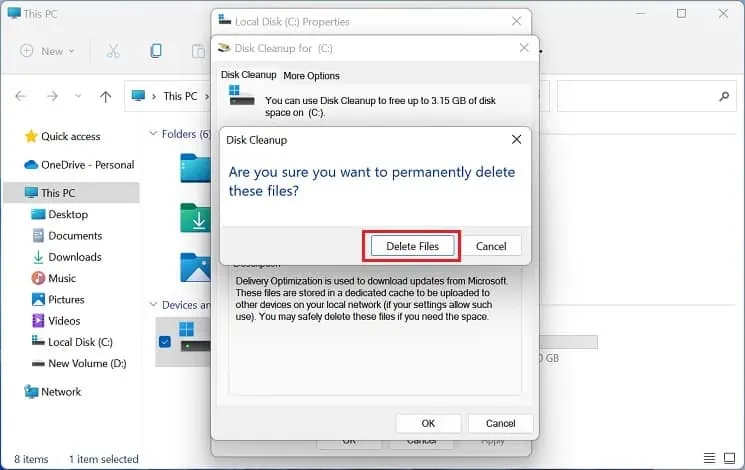Click the search magnifier icon
The width and height of the screenshot is (745, 470).
click(x=724, y=96)
